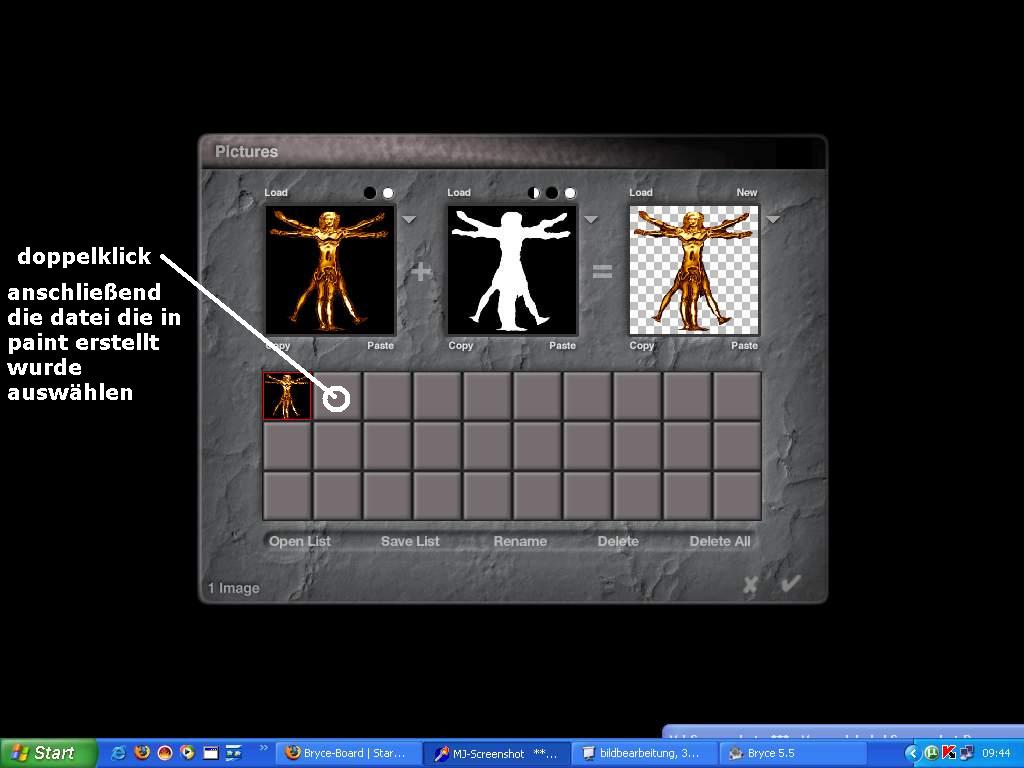
Task: Select the third empty slot in the top grid row
Action: pos(437,396)
